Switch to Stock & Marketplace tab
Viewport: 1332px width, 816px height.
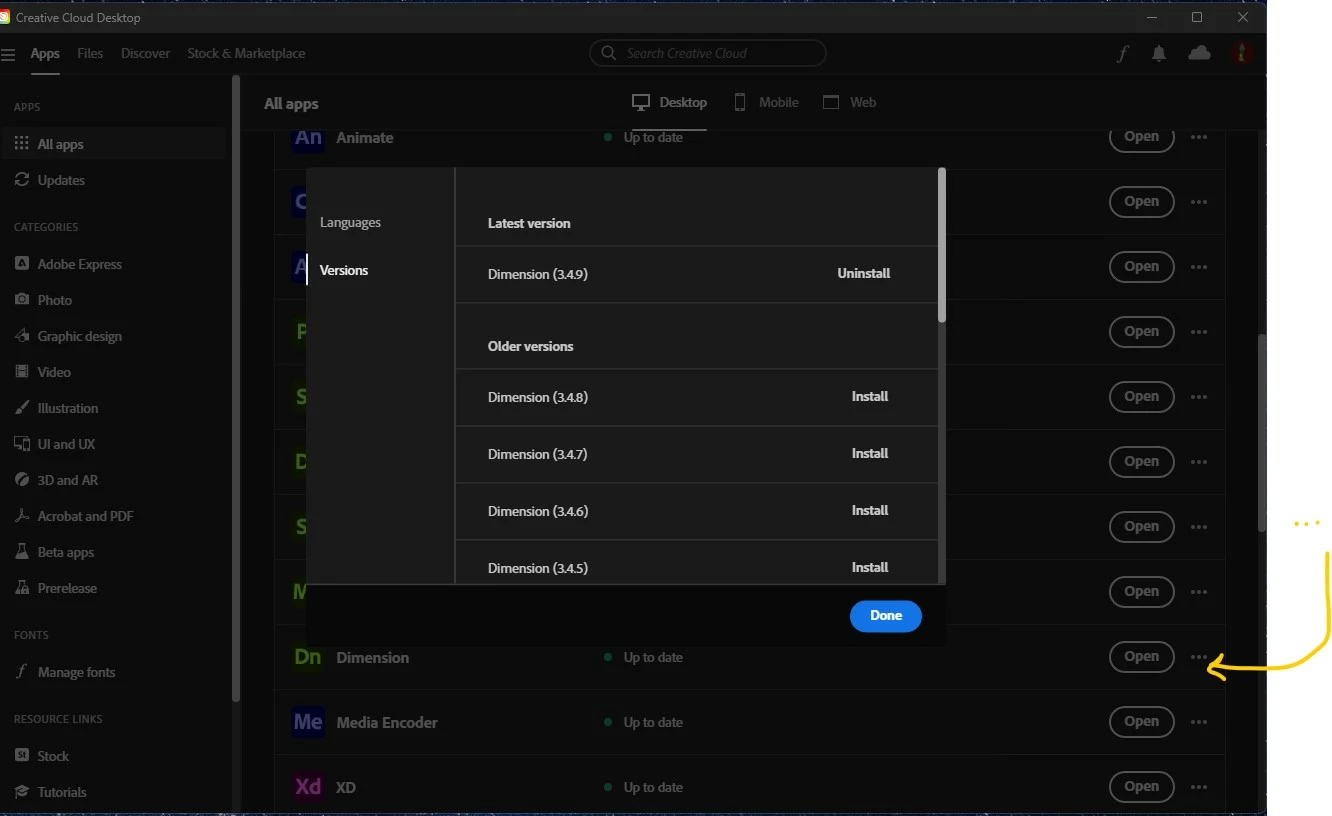[x=246, y=54]
